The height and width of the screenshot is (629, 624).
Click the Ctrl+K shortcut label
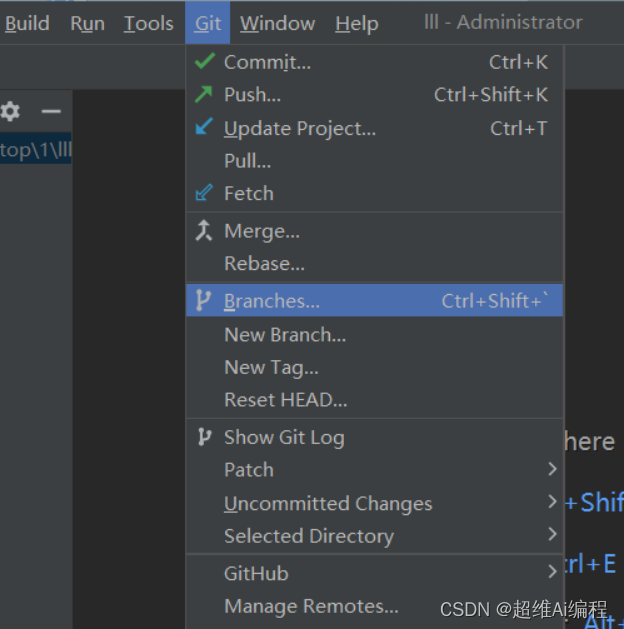pyautogui.click(x=518, y=62)
